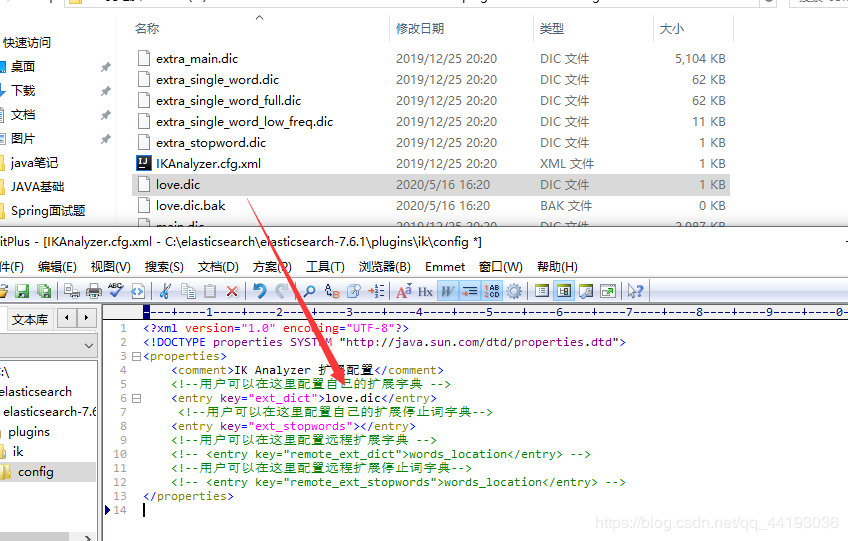848x541 pixels.
Task: Open the Emmet menu
Action: click(x=445, y=267)
